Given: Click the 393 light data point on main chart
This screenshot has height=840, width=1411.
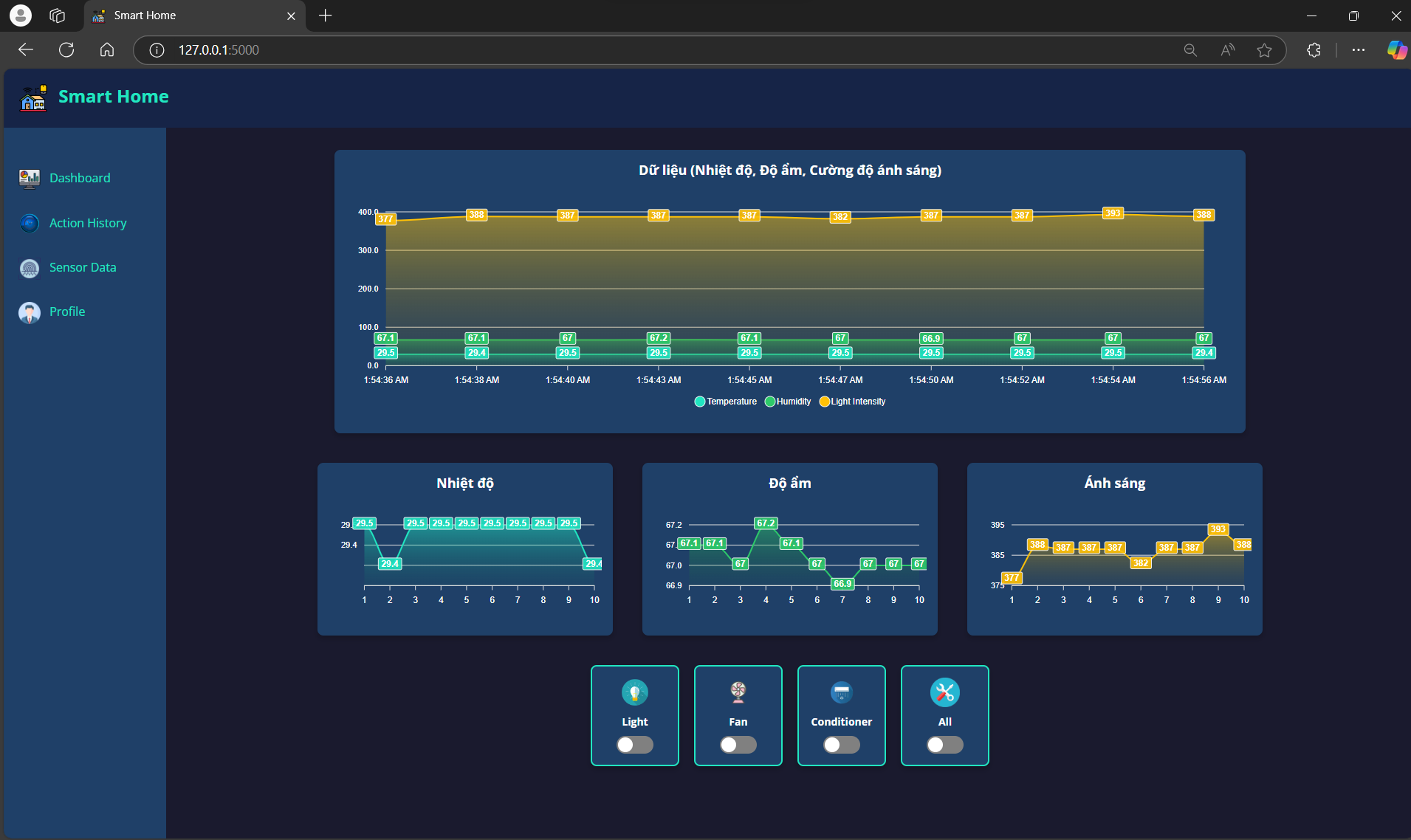Looking at the screenshot, I should [x=1113, y=213].
